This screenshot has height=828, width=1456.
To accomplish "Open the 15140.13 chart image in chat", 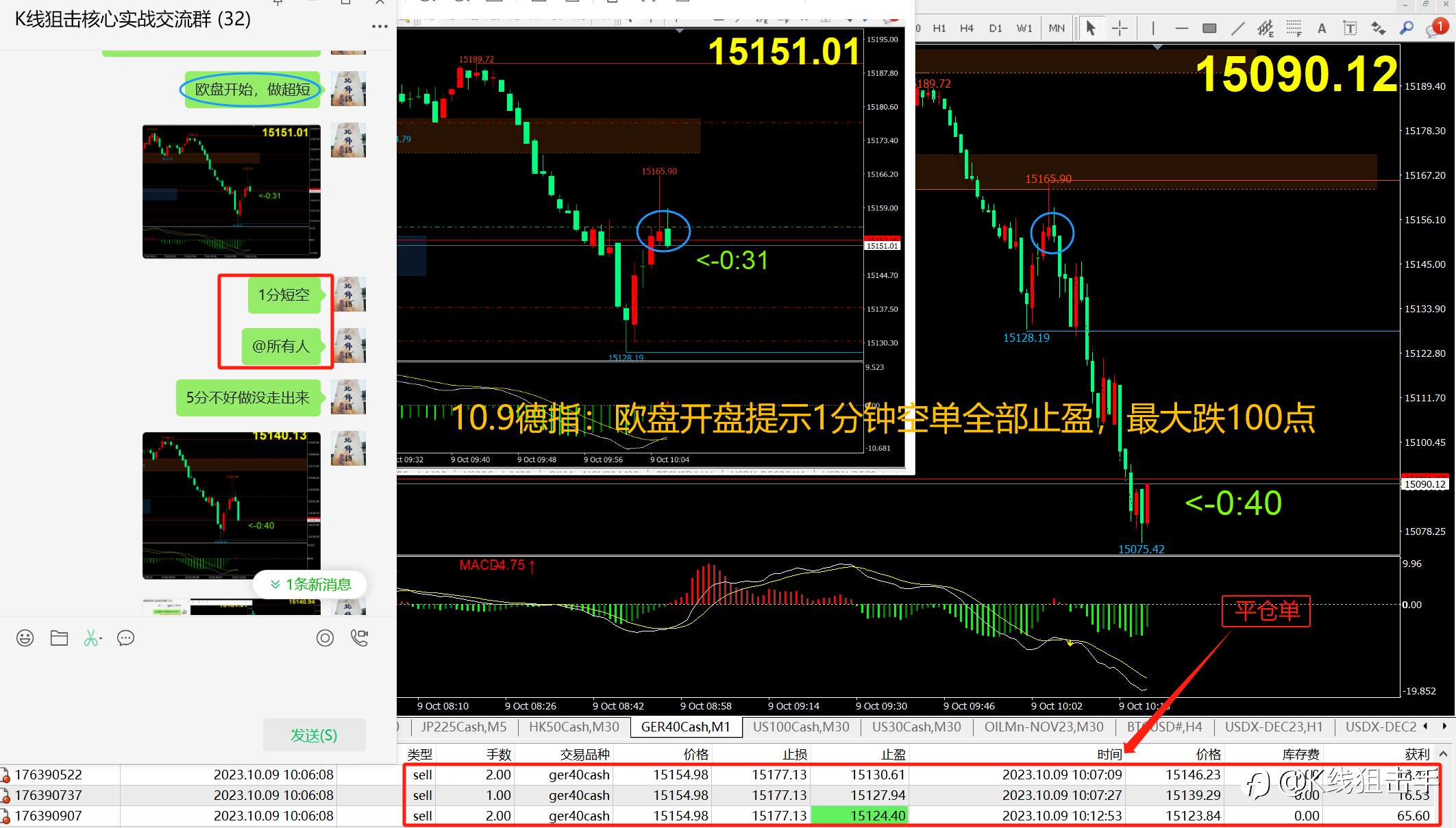I will pos(232,505).
